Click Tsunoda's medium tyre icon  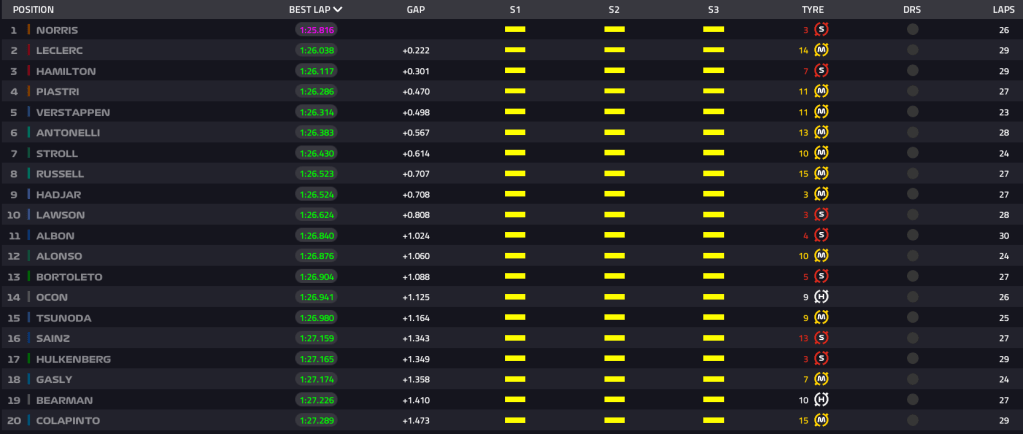pos(821,318)
